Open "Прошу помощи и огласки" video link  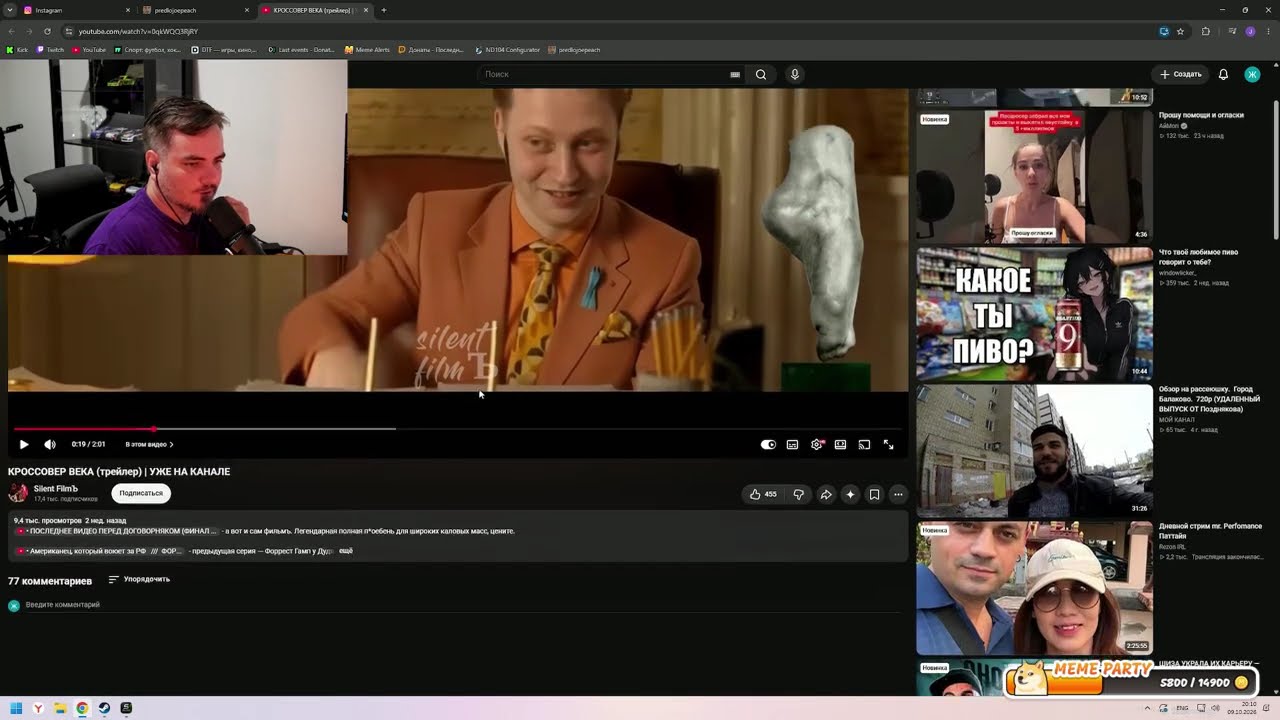pyautogui.click(x=1201, y=115)
